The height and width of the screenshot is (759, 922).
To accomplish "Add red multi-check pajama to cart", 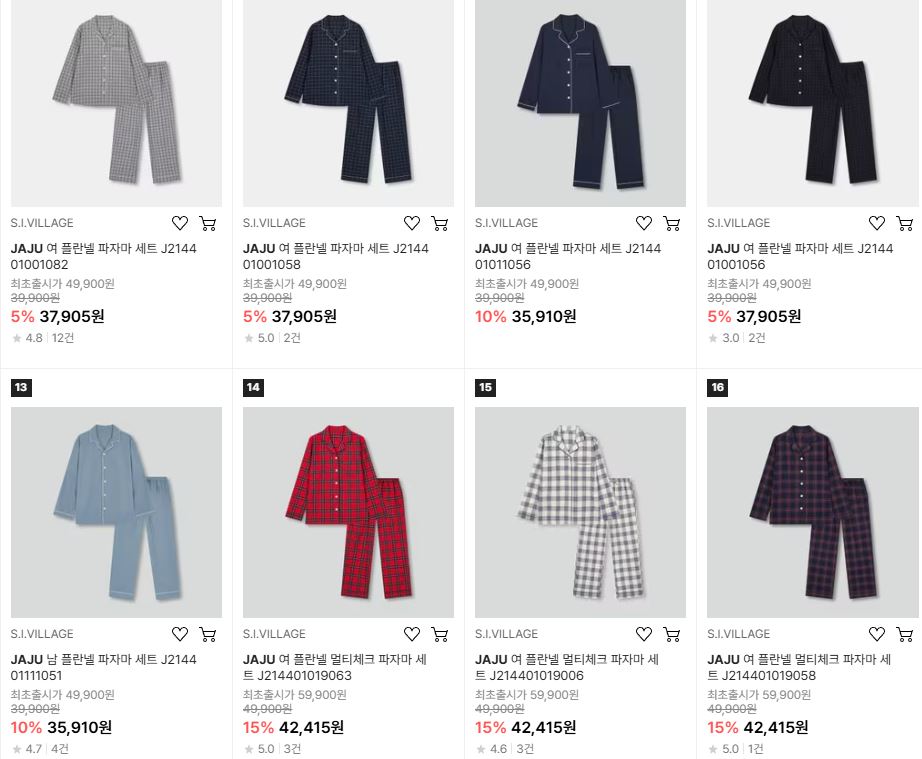I will (x=440, y=634).
